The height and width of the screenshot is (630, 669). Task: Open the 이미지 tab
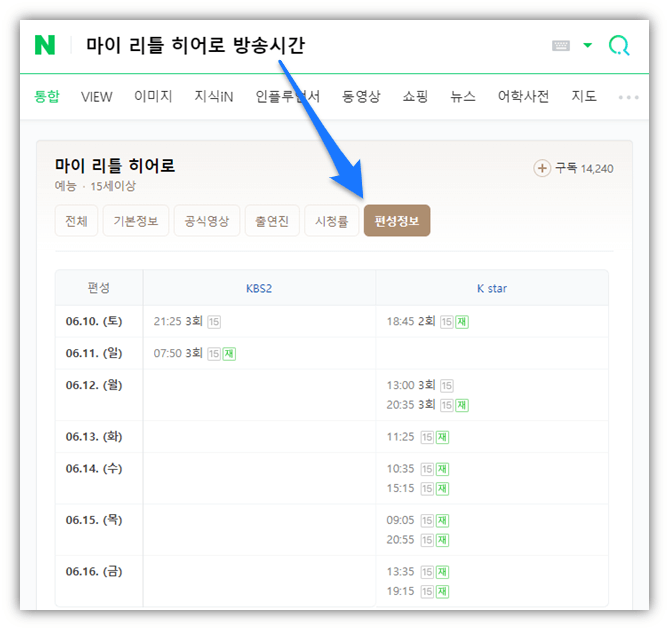tap(153, 96)
